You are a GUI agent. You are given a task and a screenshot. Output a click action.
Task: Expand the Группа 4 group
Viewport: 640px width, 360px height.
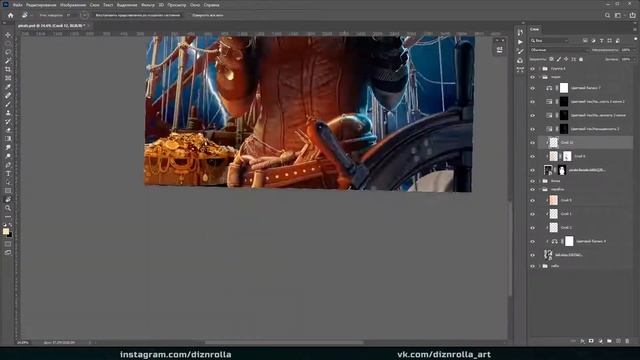540,69
